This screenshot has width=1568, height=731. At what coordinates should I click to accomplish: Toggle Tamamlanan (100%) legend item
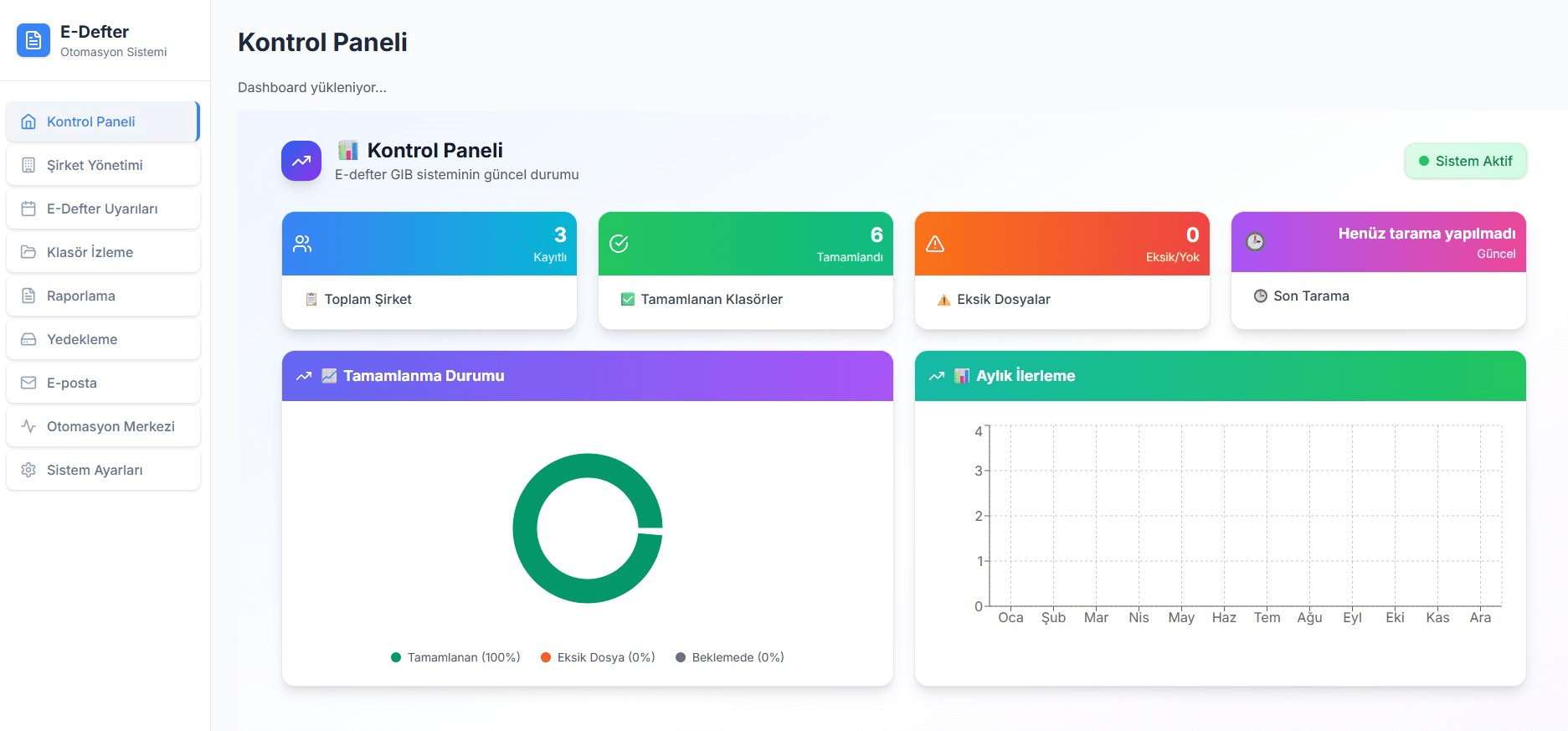point(455,657)
